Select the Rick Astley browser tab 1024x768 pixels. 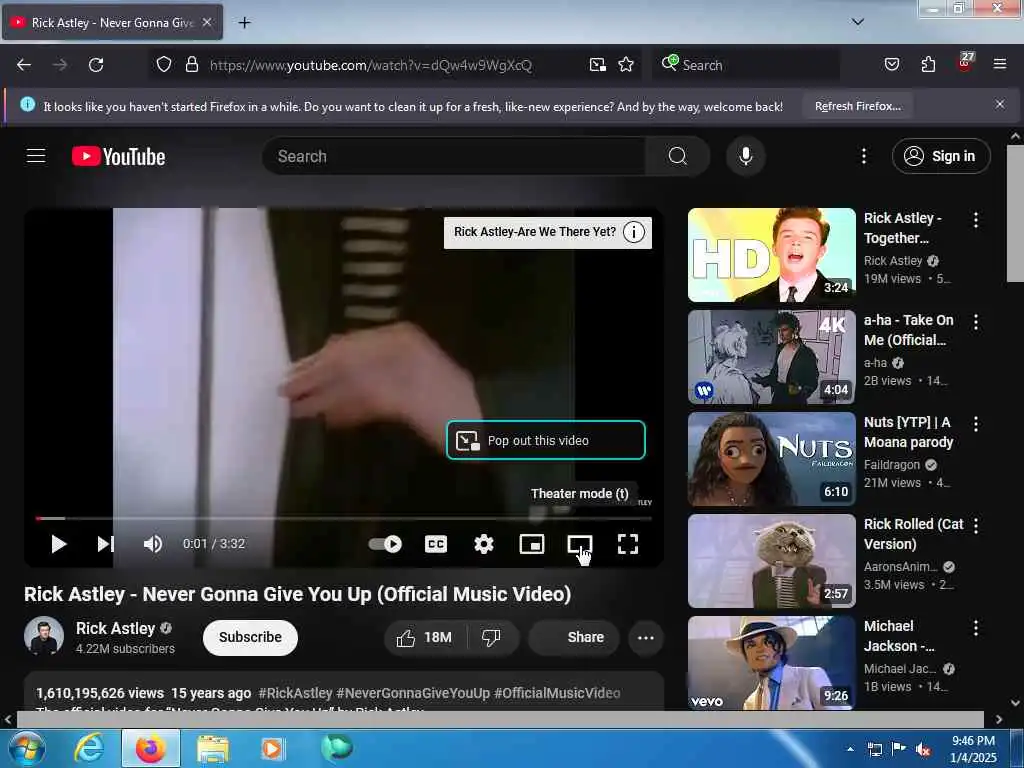[112, 22]
